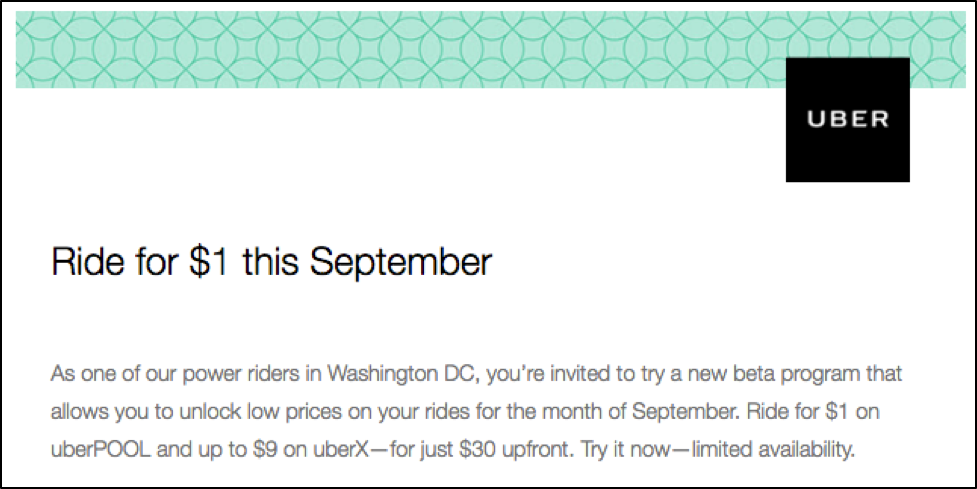
Task: Click "As one of our" opening text
Action: [x=96, y=376]
